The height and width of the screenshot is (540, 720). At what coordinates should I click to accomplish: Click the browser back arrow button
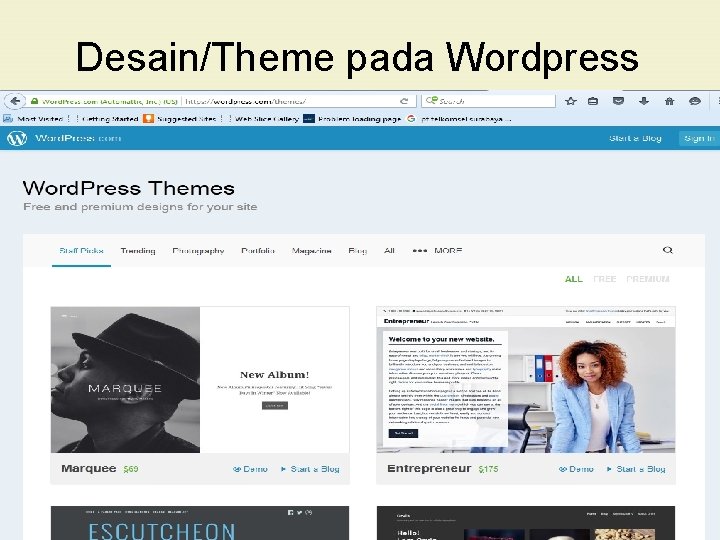[15, 101]
